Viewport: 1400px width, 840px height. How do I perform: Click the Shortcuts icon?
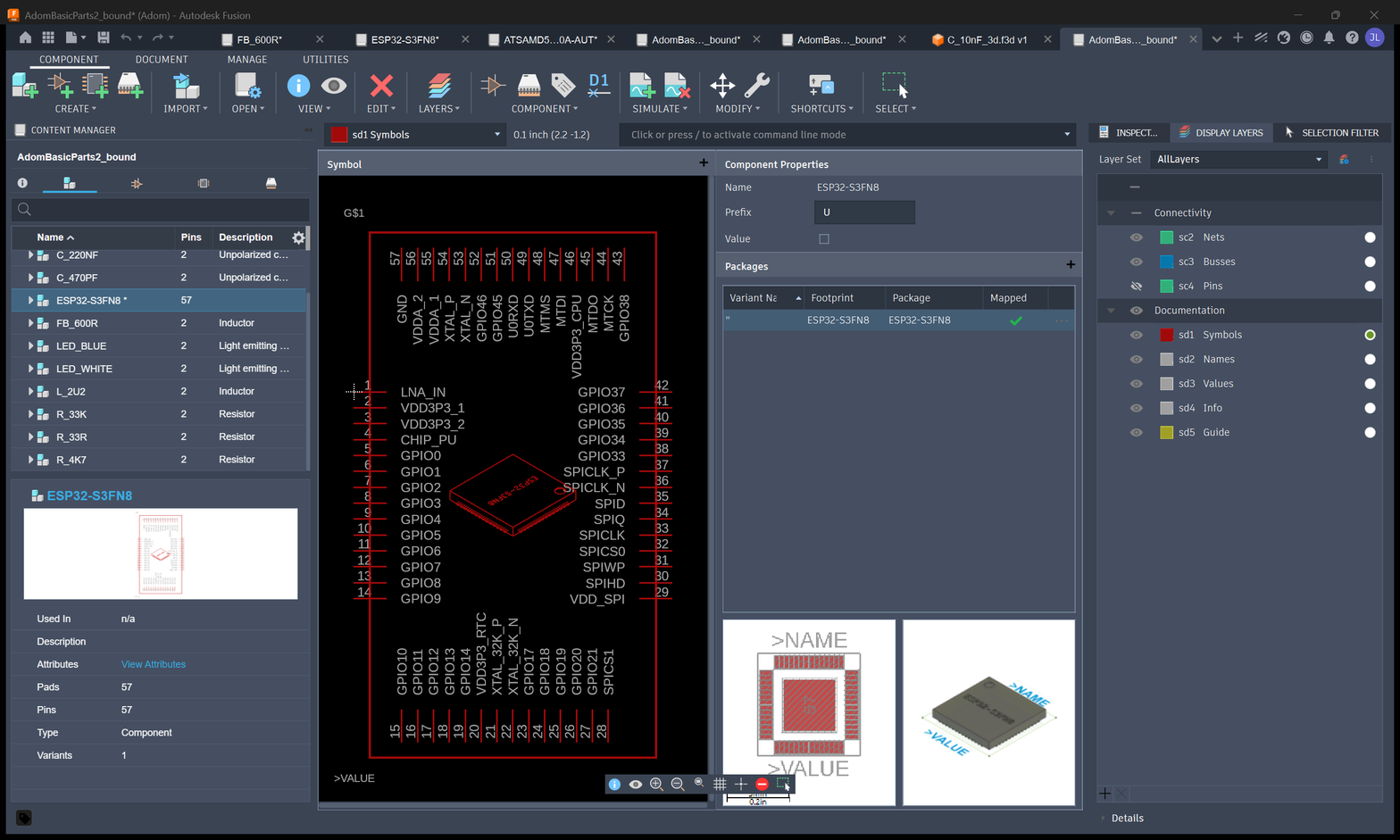(821, 86)
